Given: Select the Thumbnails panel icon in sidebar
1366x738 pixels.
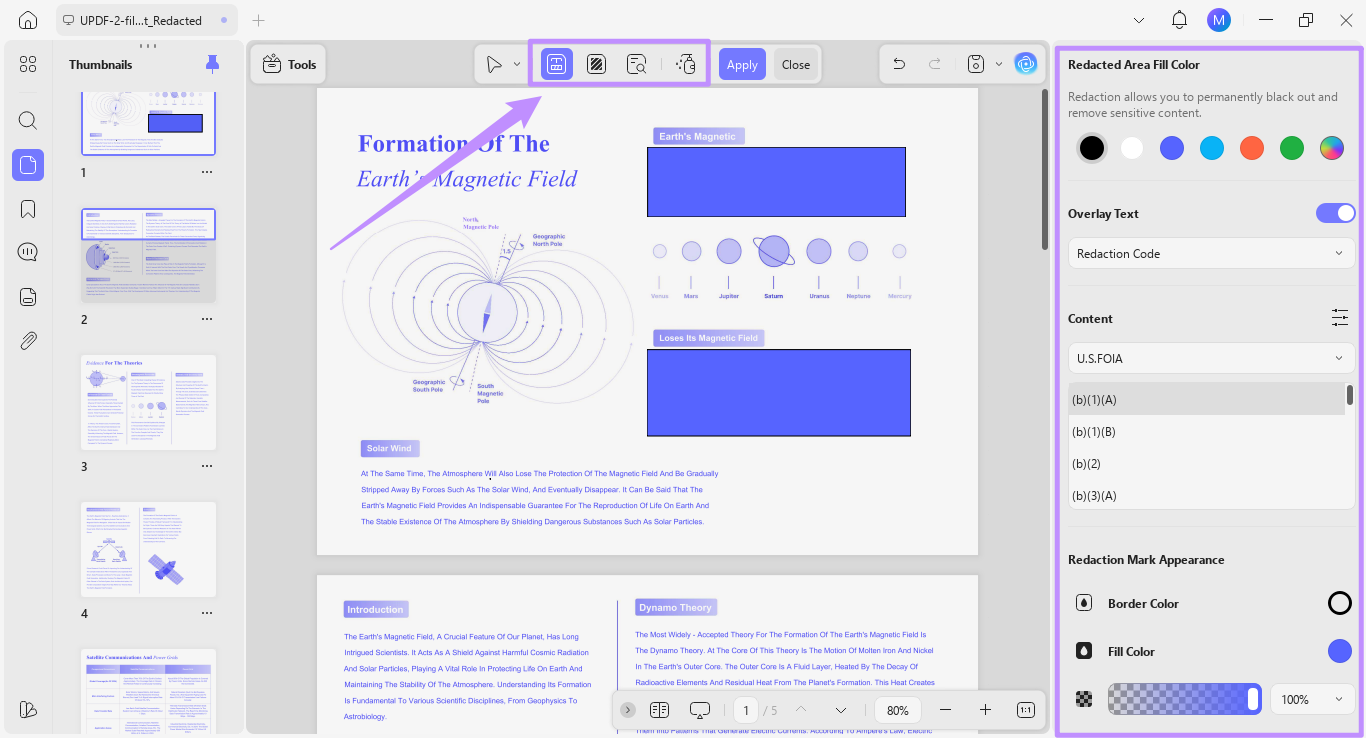Looking at the screenshot, I should click(28, 165).
